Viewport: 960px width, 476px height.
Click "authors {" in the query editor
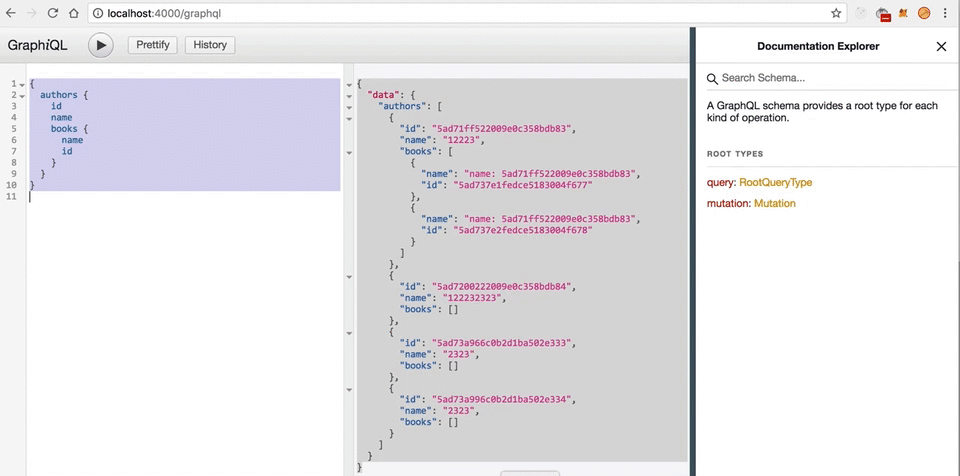tap(64, 95)
